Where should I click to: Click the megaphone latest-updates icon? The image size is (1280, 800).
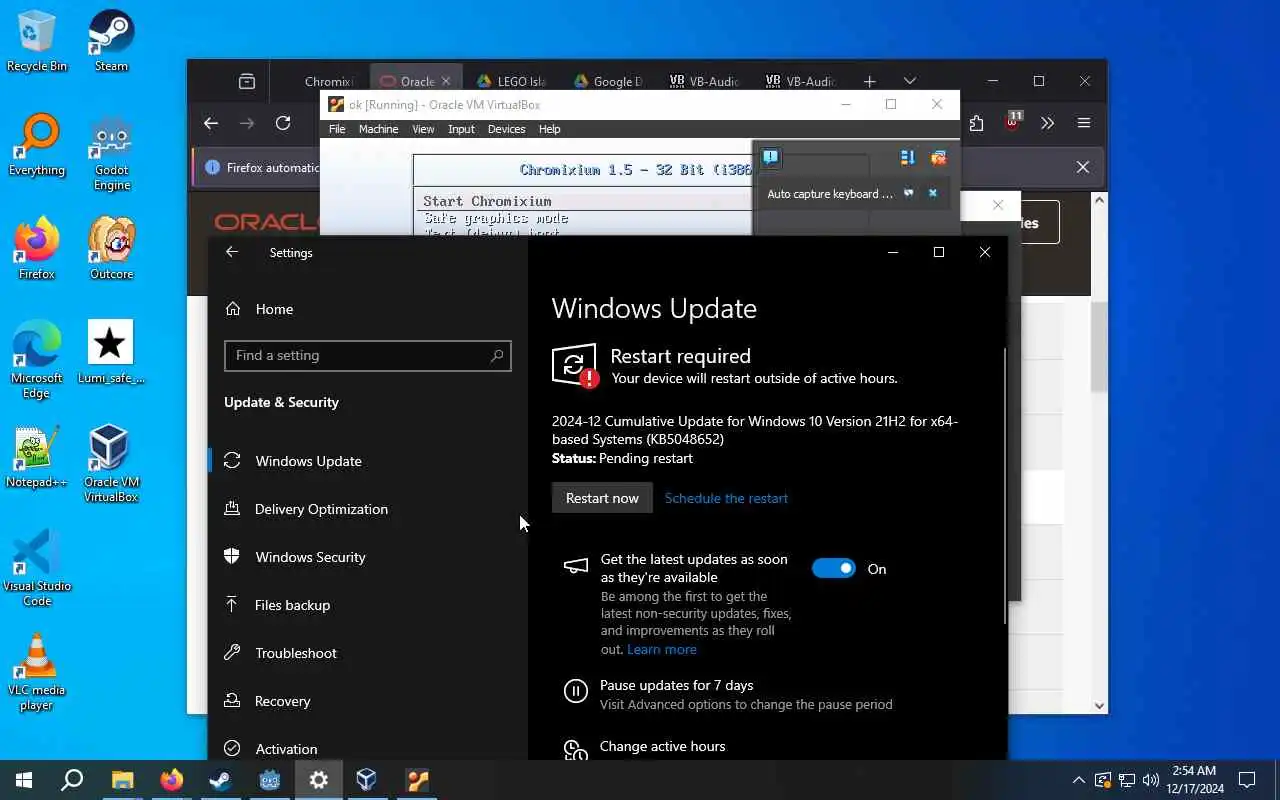tap(576, 566)
